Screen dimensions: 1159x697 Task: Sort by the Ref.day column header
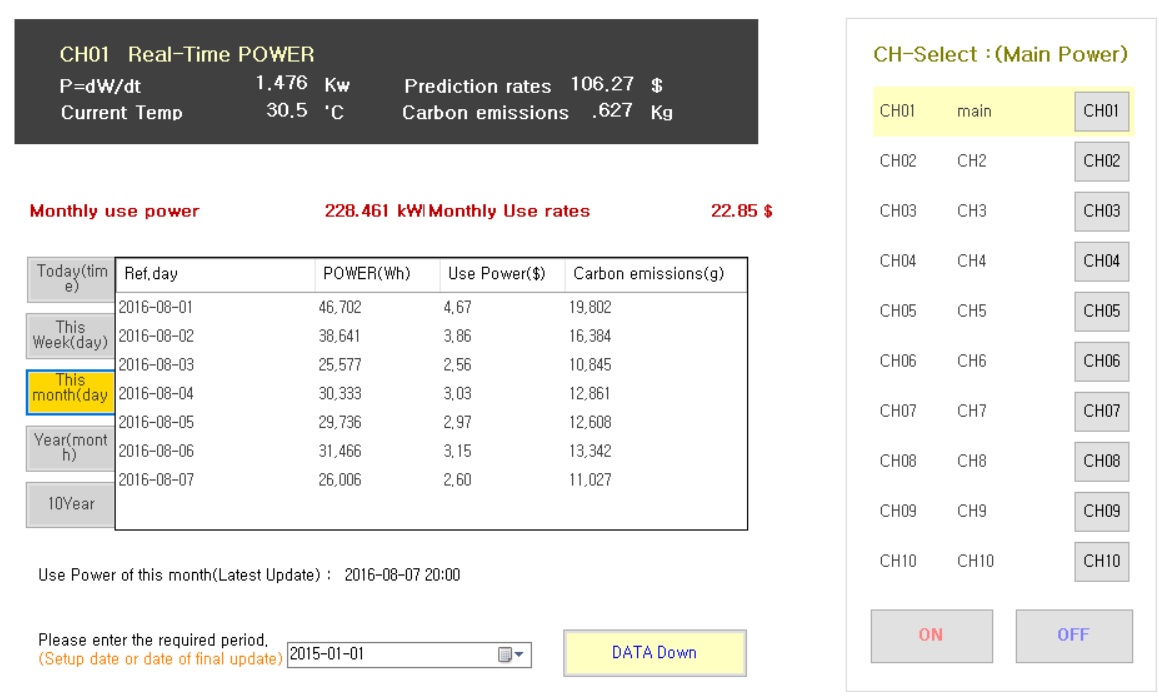pyautogui.click(x=215, y=274)
